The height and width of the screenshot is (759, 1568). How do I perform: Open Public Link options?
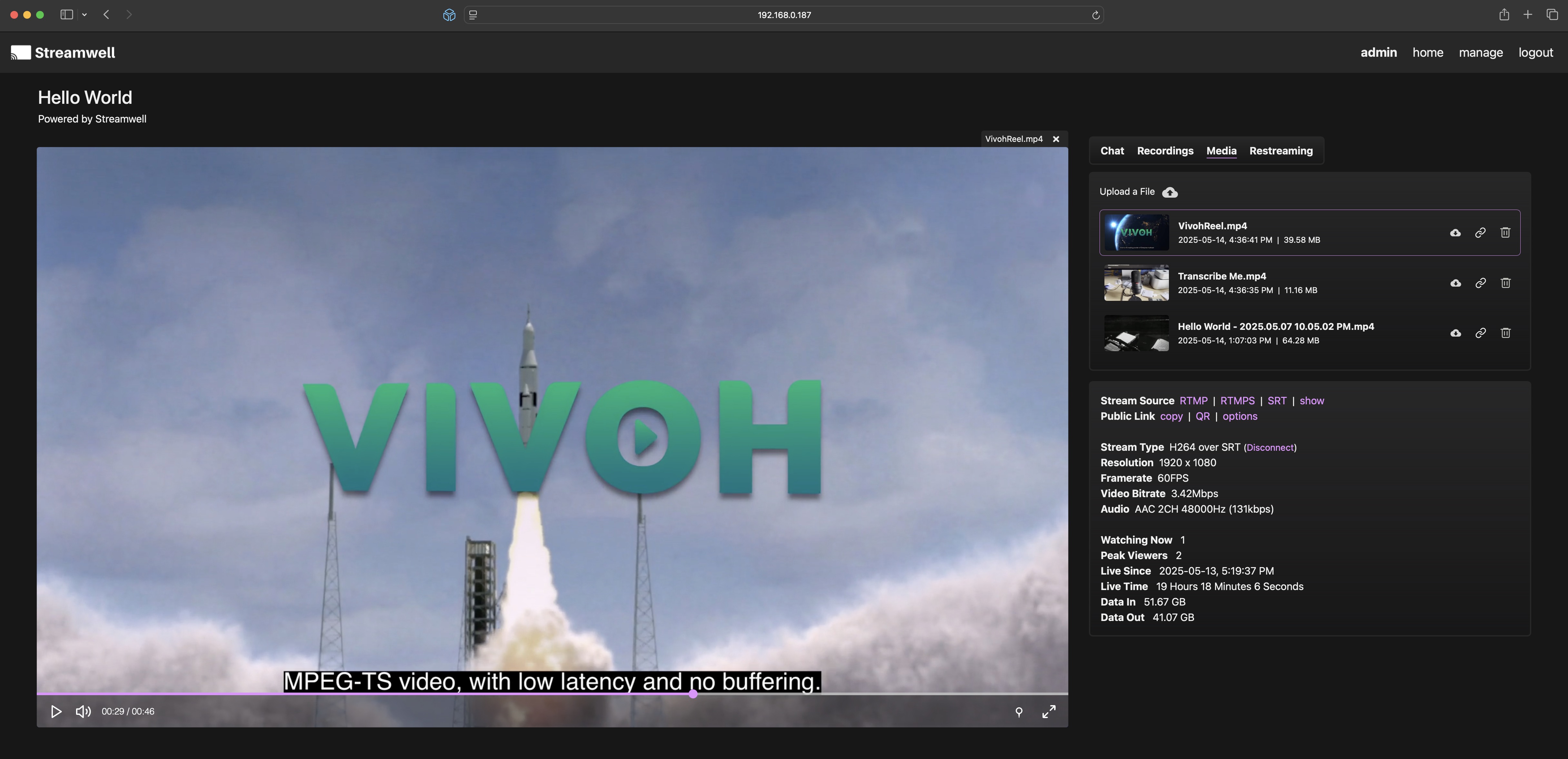coord(1239,416)
